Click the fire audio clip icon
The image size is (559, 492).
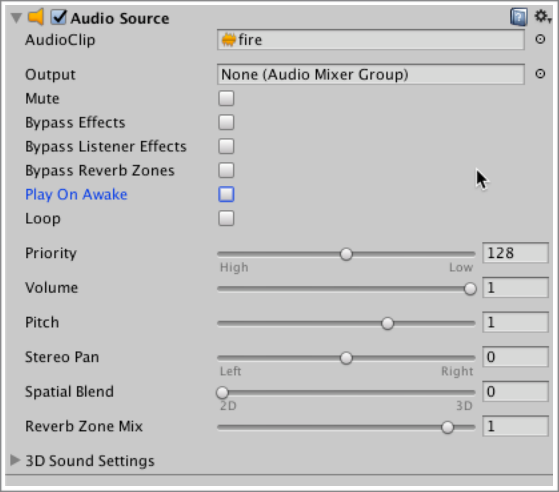click(229, 40)
